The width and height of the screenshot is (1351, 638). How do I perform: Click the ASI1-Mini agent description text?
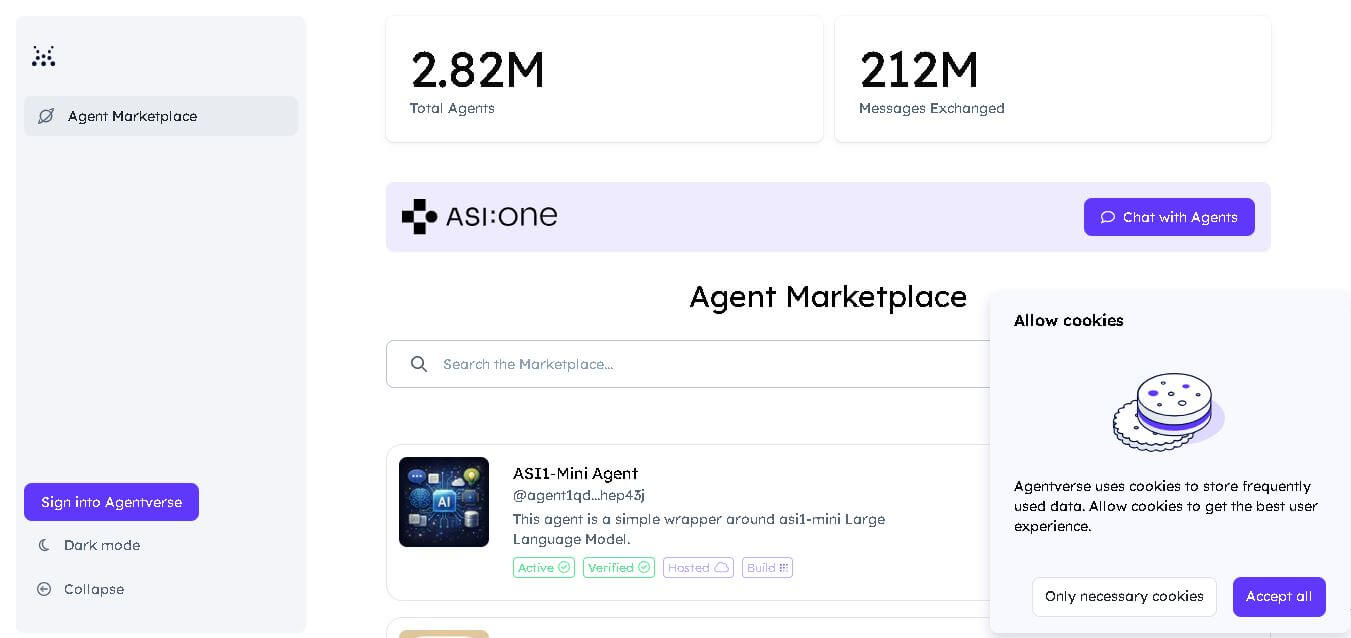click(x=699, y=529)
